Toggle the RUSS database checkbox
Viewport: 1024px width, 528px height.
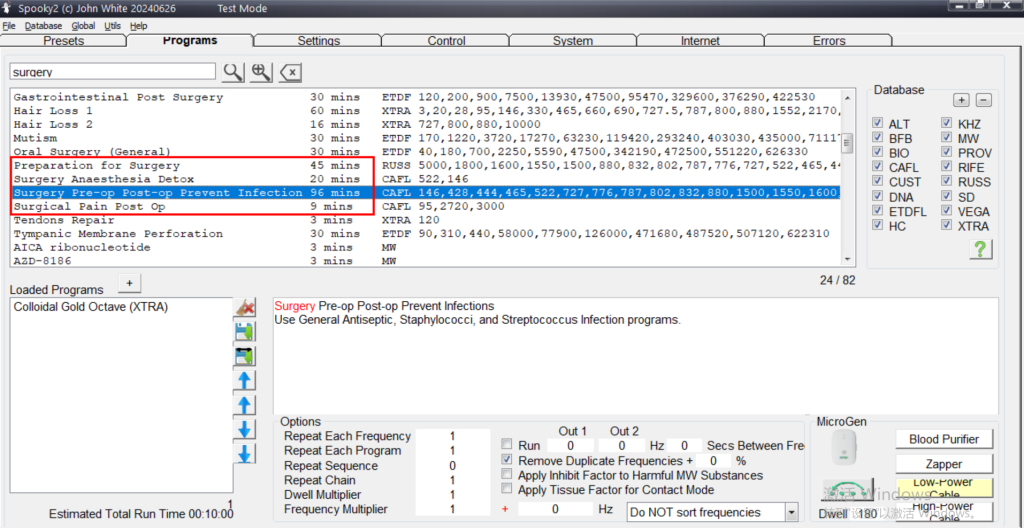(x=946, y=182)
